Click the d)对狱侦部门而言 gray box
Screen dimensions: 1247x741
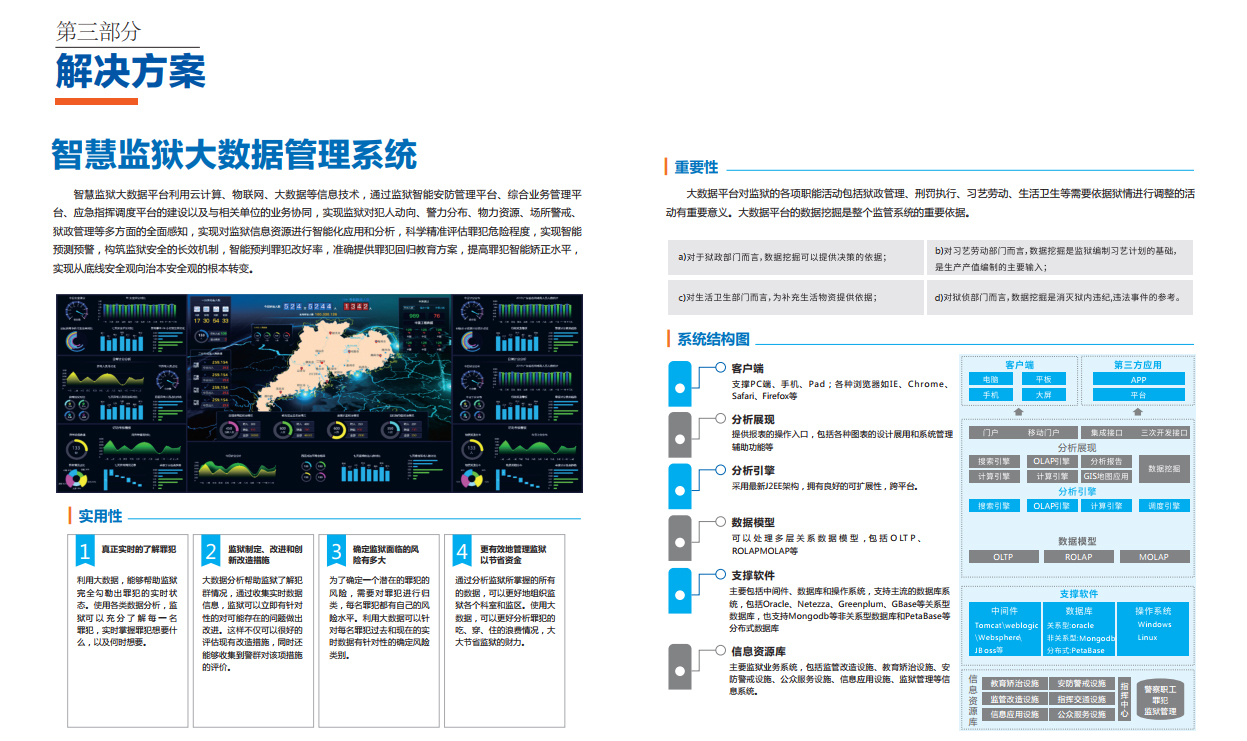[x=1060, y=297]
